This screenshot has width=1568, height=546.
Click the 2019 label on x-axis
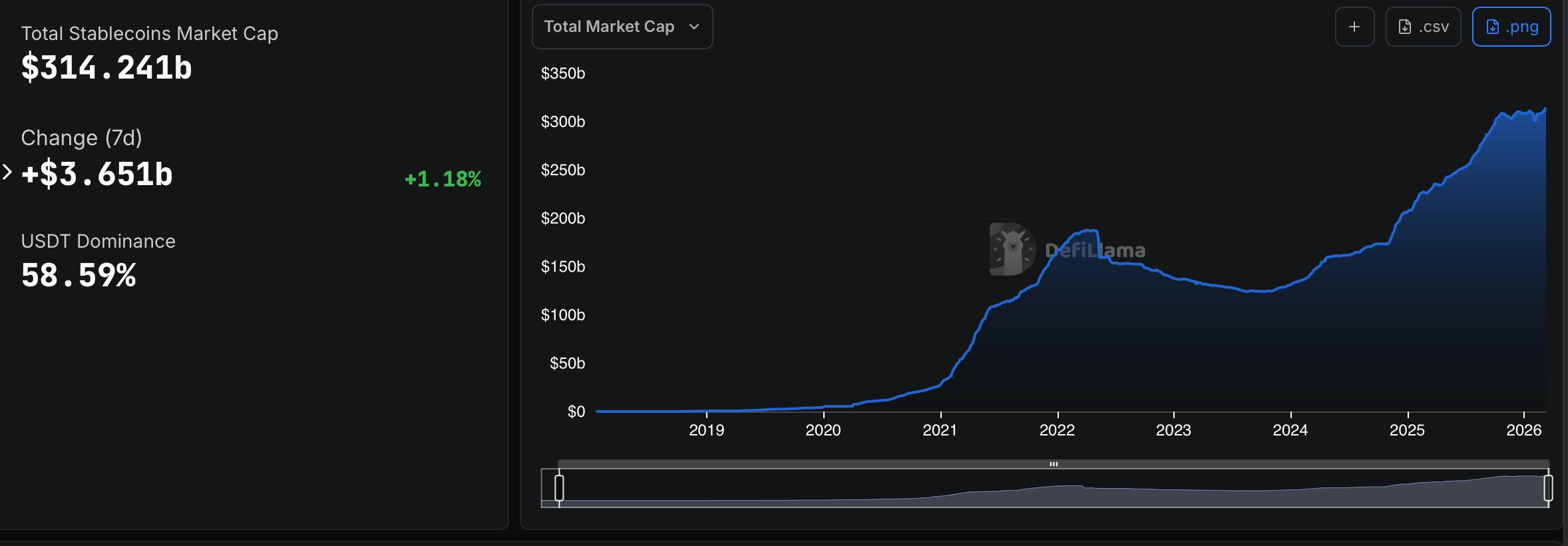(x=706, y=430)
